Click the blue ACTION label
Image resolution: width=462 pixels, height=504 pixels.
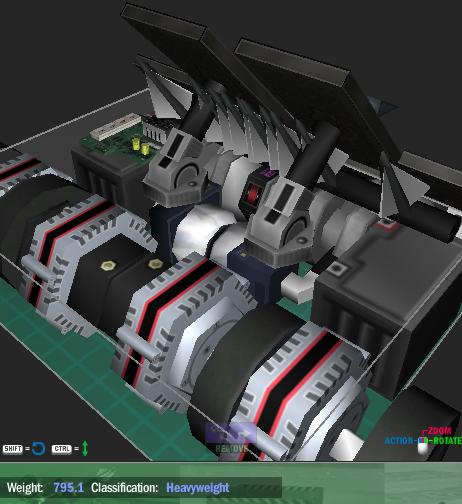pos(399,441)
